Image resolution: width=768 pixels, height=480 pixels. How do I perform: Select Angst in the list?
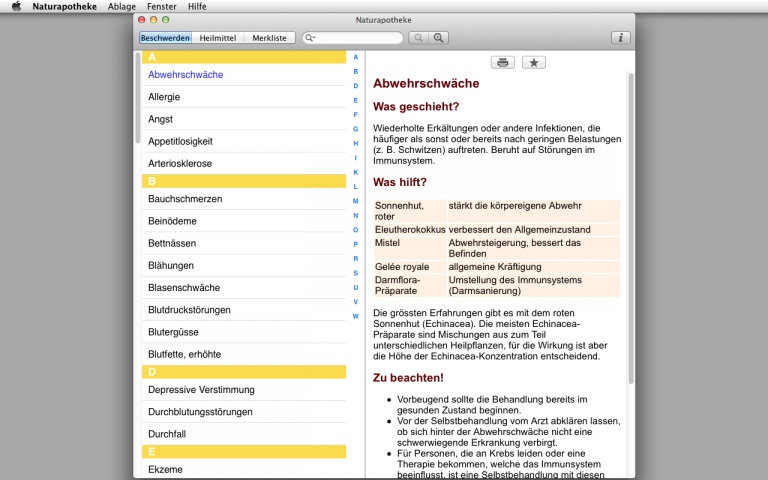tap(244, 119)
